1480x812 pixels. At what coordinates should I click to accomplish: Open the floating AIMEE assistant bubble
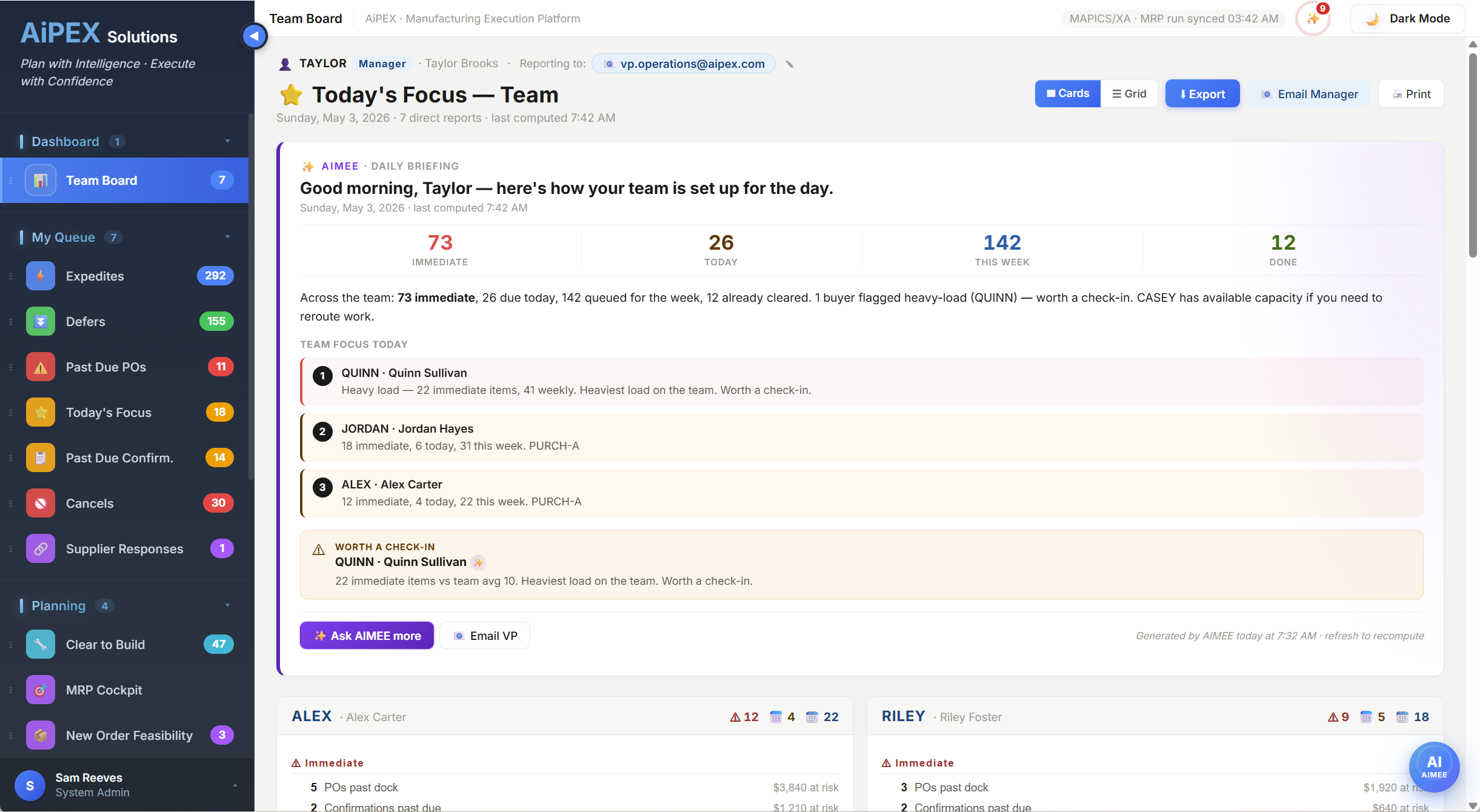1434,767
